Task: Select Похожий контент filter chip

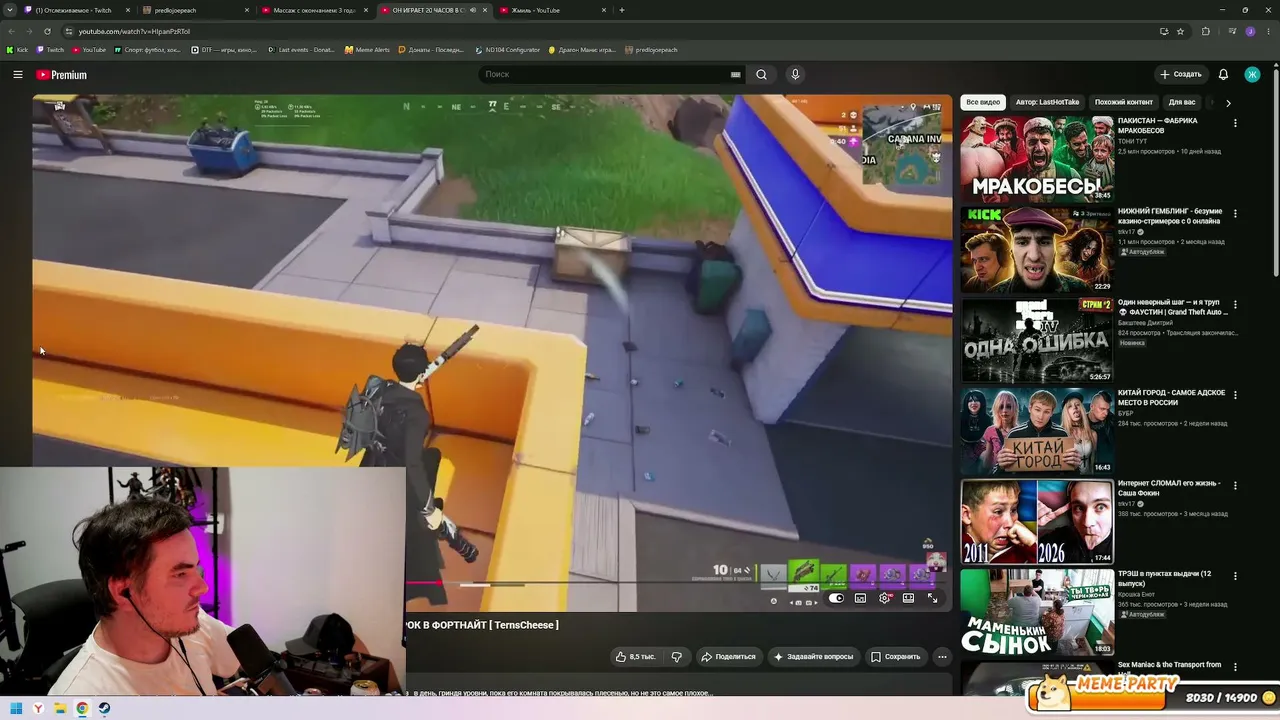Action: (1124, 102)
